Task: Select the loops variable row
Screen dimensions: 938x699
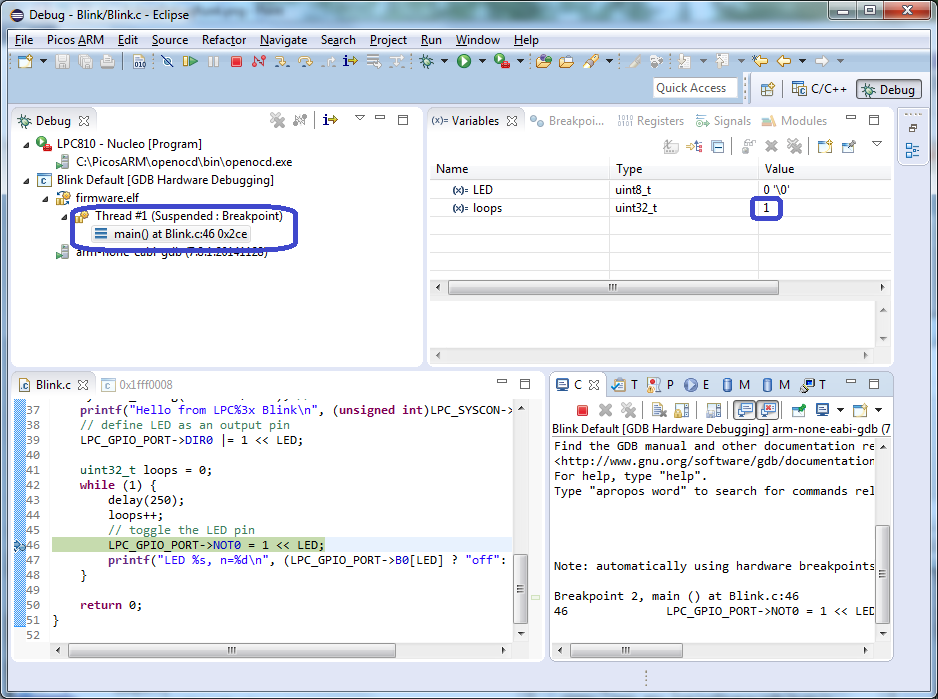Action: point(660,208)
